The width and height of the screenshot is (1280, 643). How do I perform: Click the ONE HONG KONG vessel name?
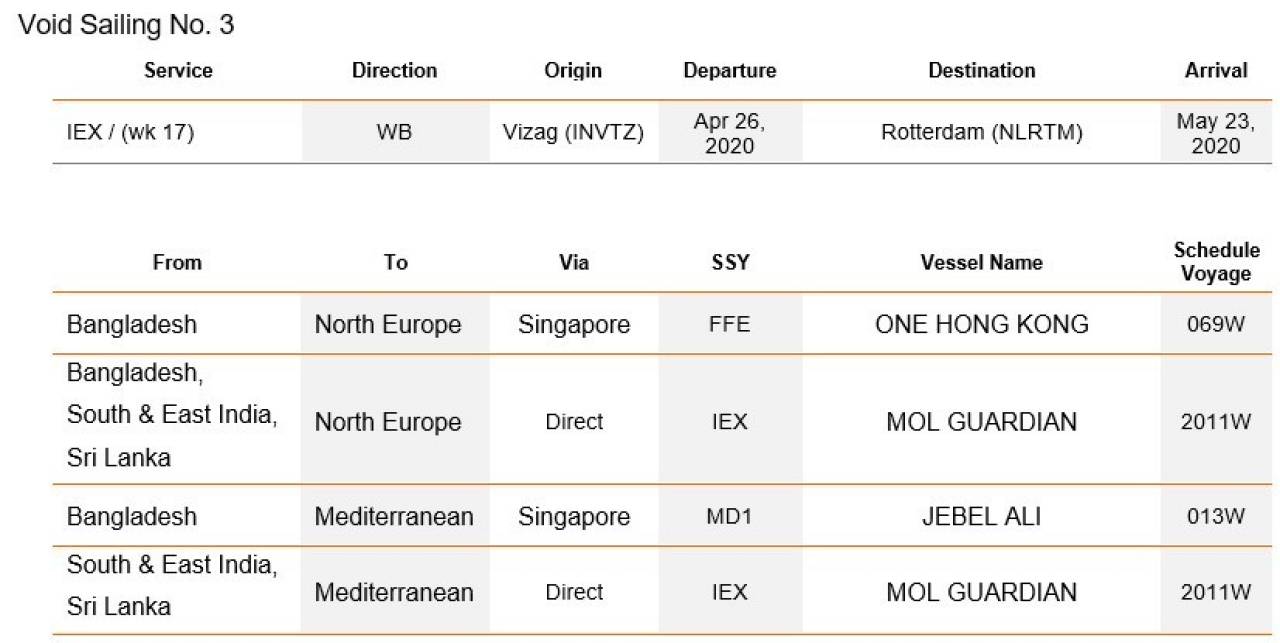tap(981, 324)
